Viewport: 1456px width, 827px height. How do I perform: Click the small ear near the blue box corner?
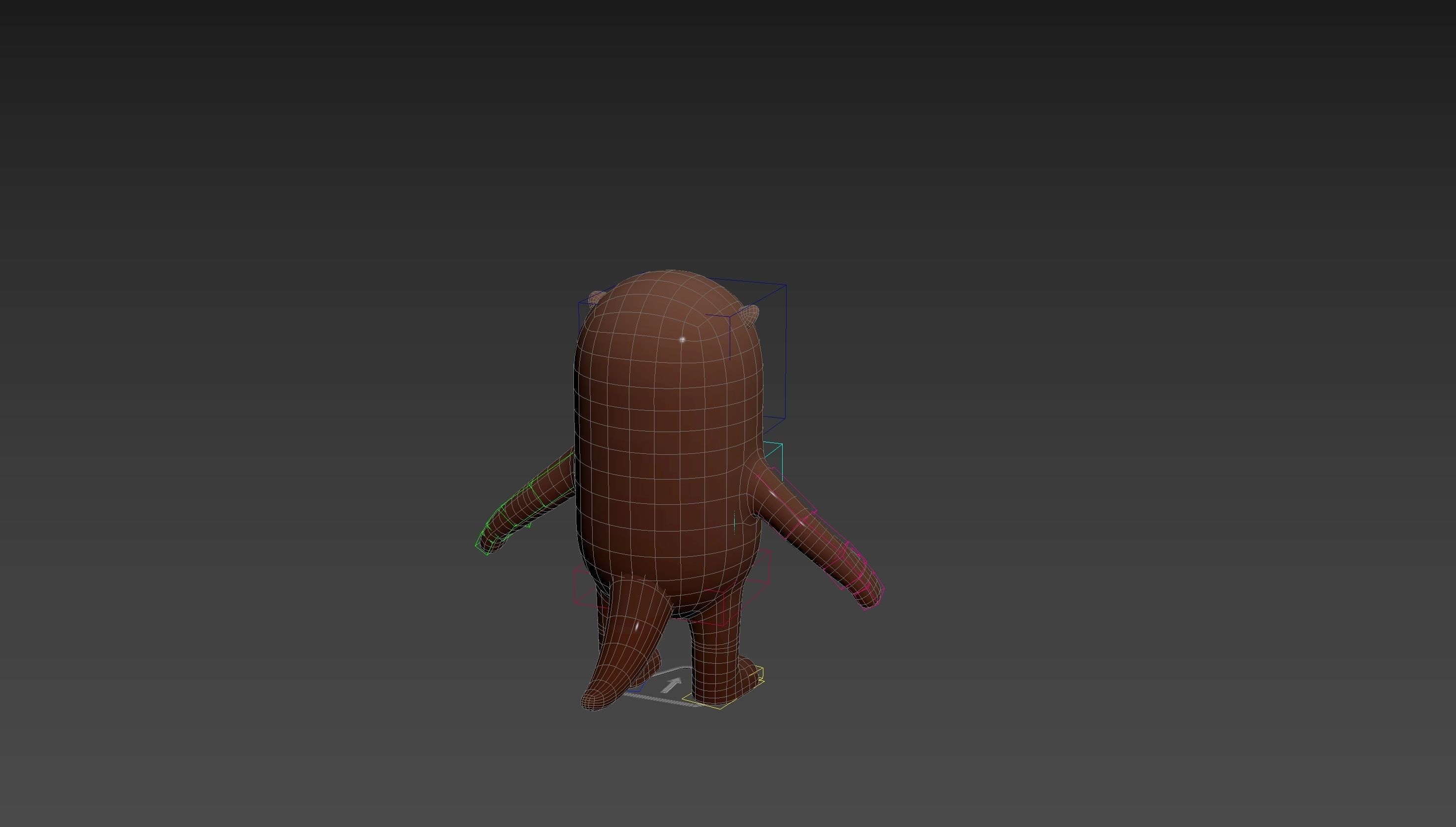pyautogui.click(x=750, y=316)
